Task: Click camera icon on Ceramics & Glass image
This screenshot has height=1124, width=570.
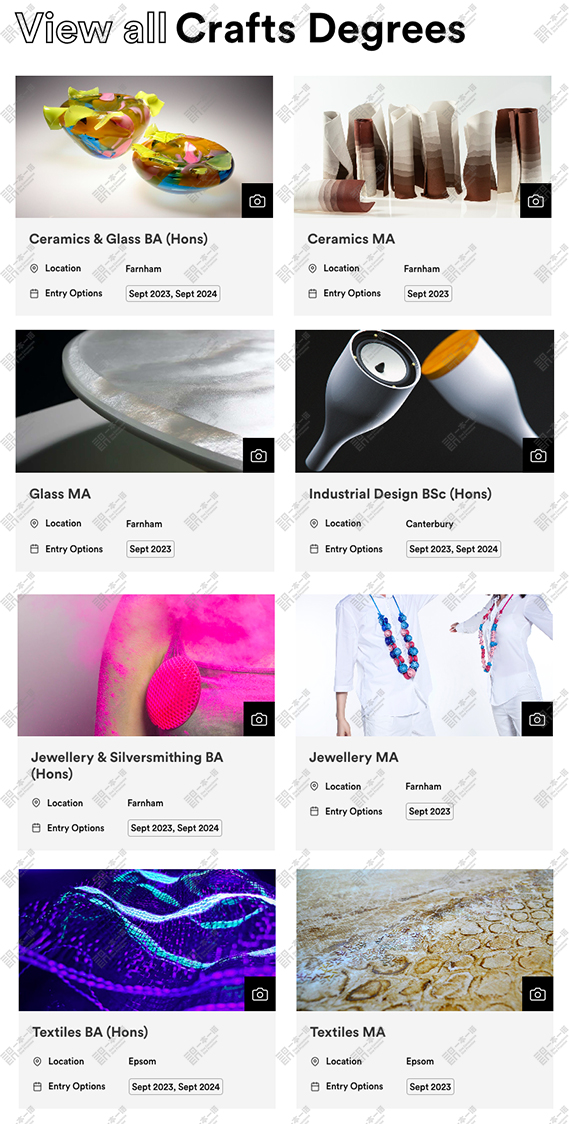Action: pos(257,201)
